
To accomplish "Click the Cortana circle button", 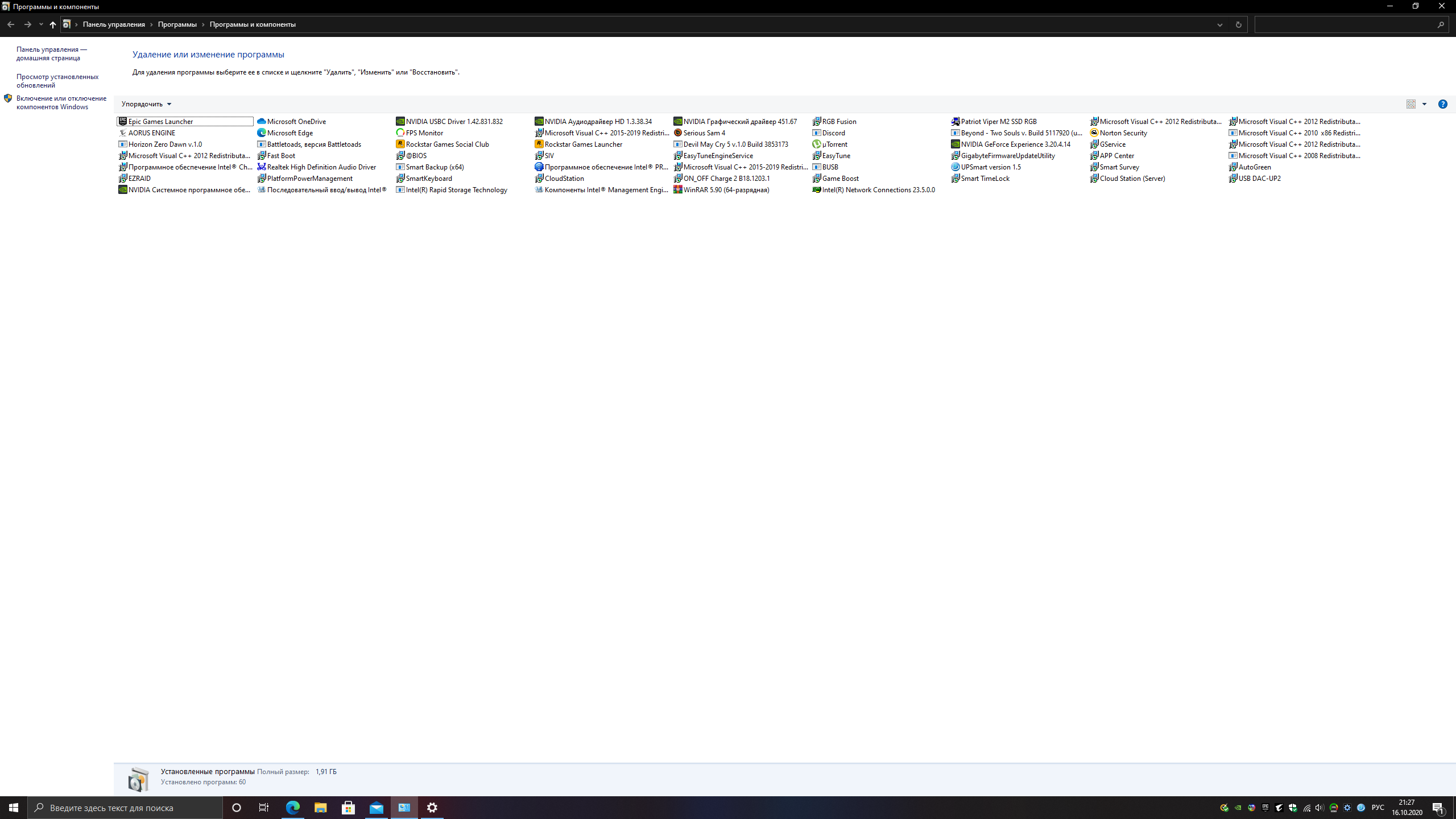I will click(237, 808).
